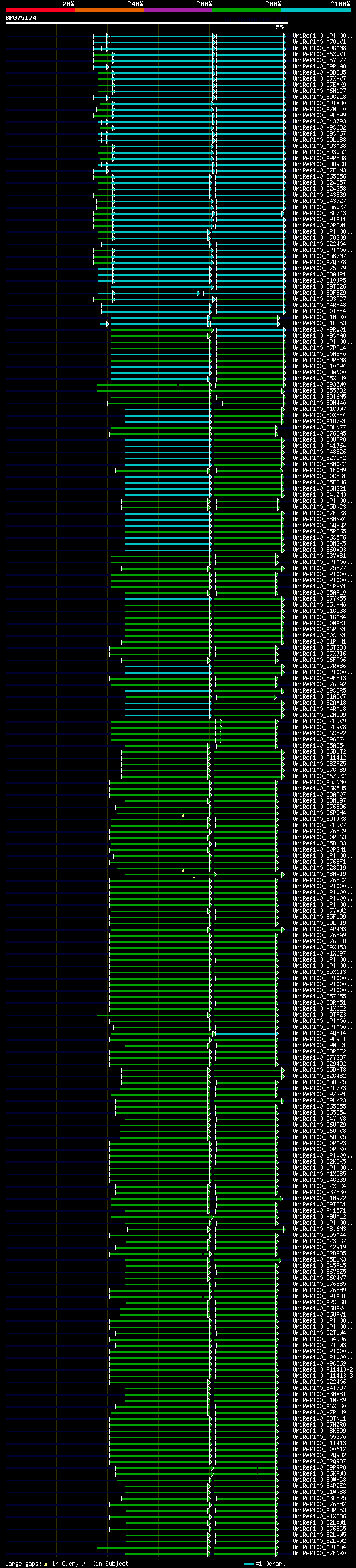Select hit UniRef100_B7FLN3
Screen dimensions: 356x1568
319,170
